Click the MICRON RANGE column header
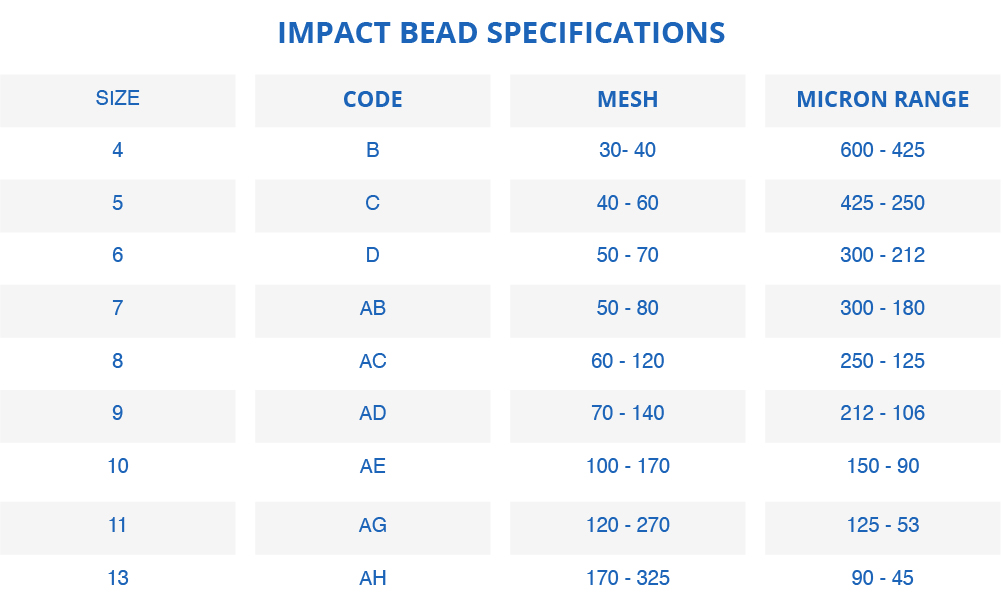The width and height of the screenshot is (1003, 614). tap(883, 99)
